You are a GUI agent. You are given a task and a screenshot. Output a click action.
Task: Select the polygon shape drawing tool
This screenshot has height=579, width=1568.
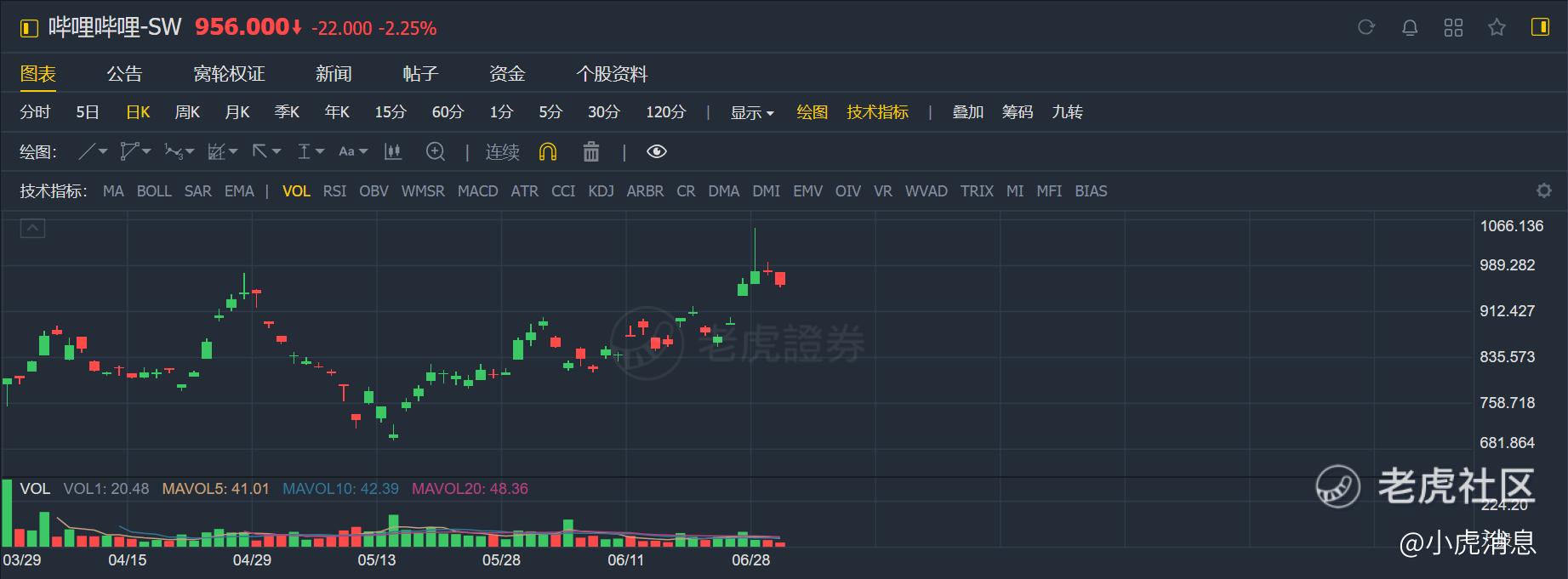(x=129, y=152)
